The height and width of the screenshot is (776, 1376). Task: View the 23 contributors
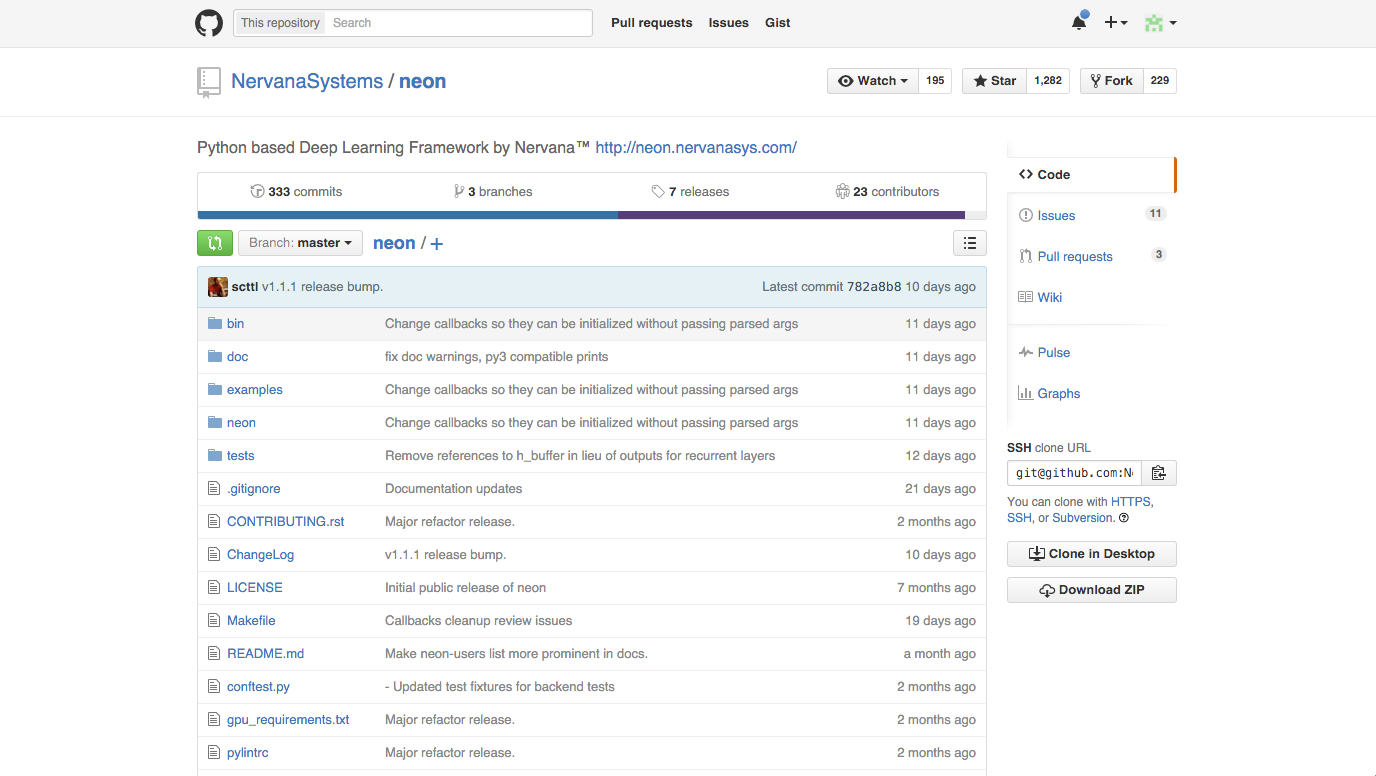[x=888, y=192]
